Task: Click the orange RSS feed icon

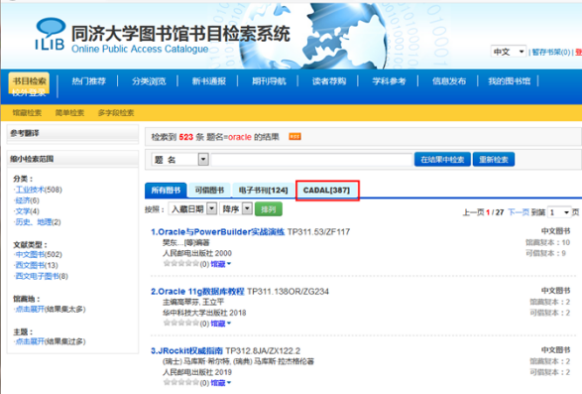Action: [295, 137]
